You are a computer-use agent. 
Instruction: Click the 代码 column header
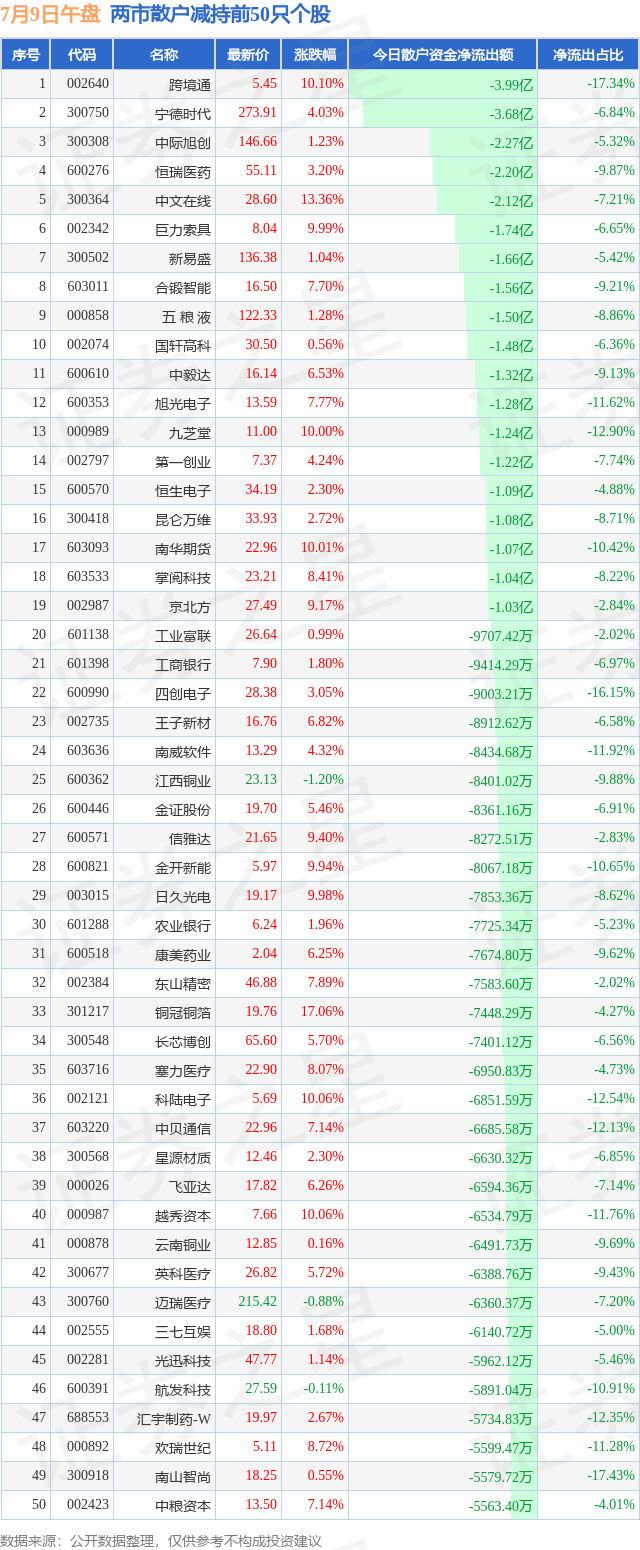pos(82,55)
